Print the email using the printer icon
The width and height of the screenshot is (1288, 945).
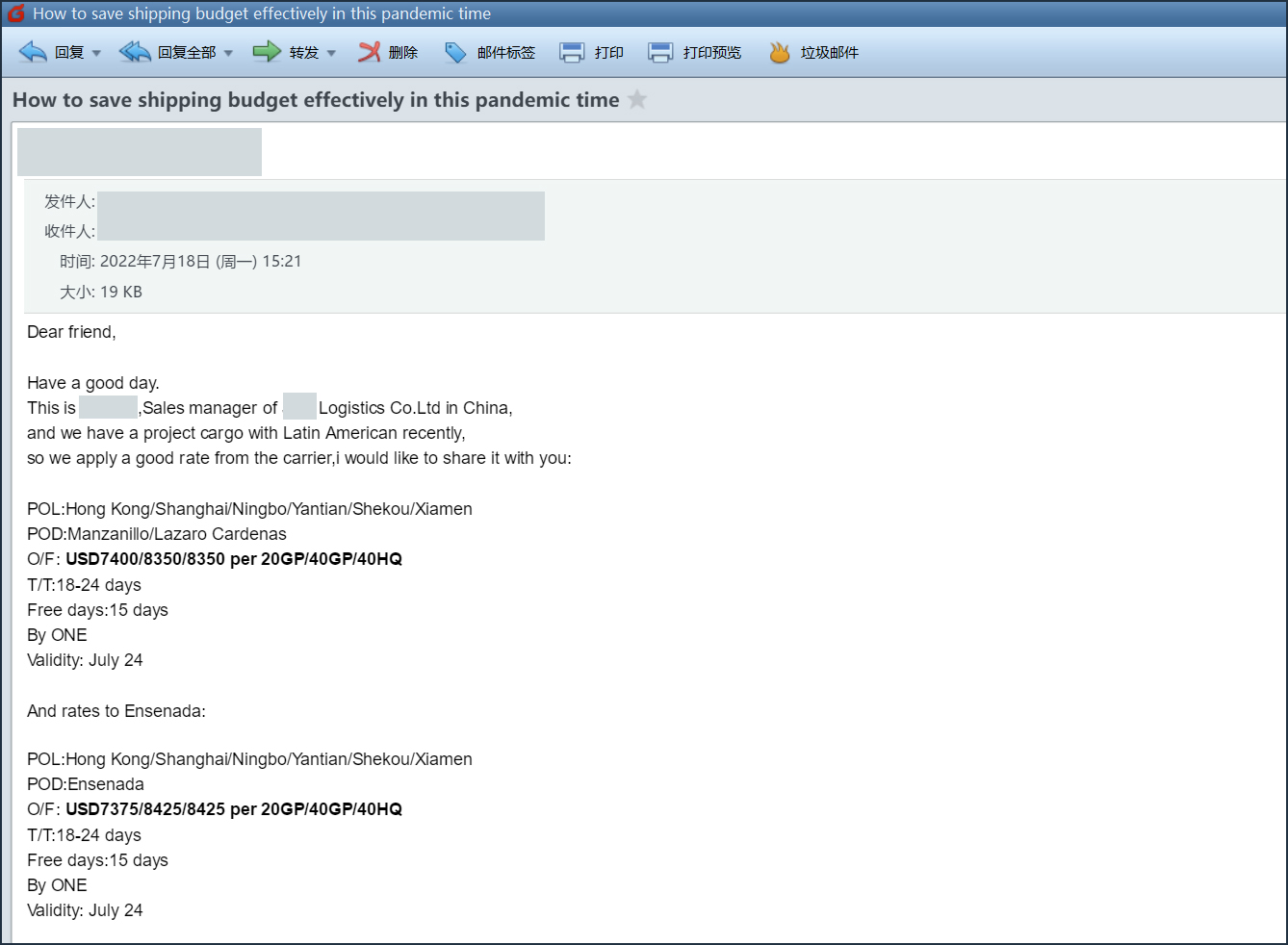(x=572, y=53)
